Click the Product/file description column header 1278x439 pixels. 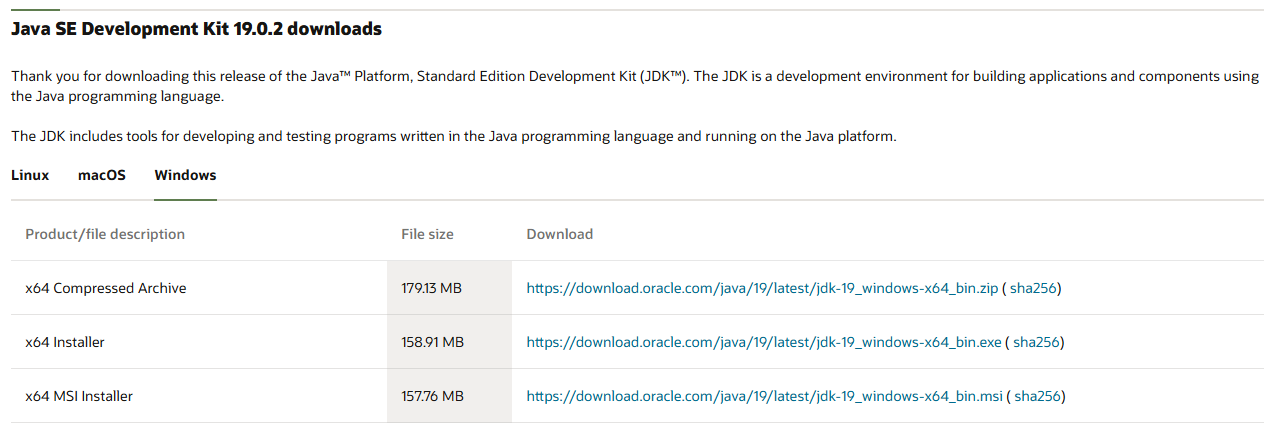coord(105,234)
